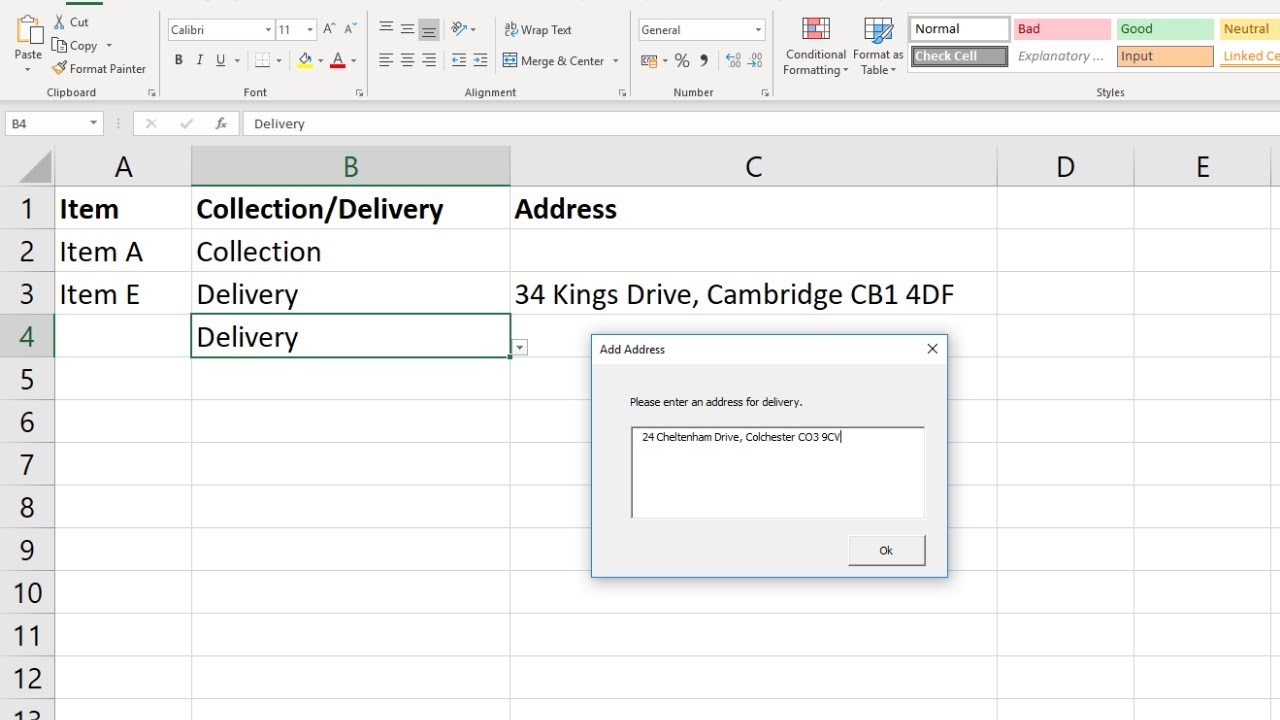This screenshot has width=1280, height=720.
Task: Toggle italic formatting
Action: pos(199,61)
